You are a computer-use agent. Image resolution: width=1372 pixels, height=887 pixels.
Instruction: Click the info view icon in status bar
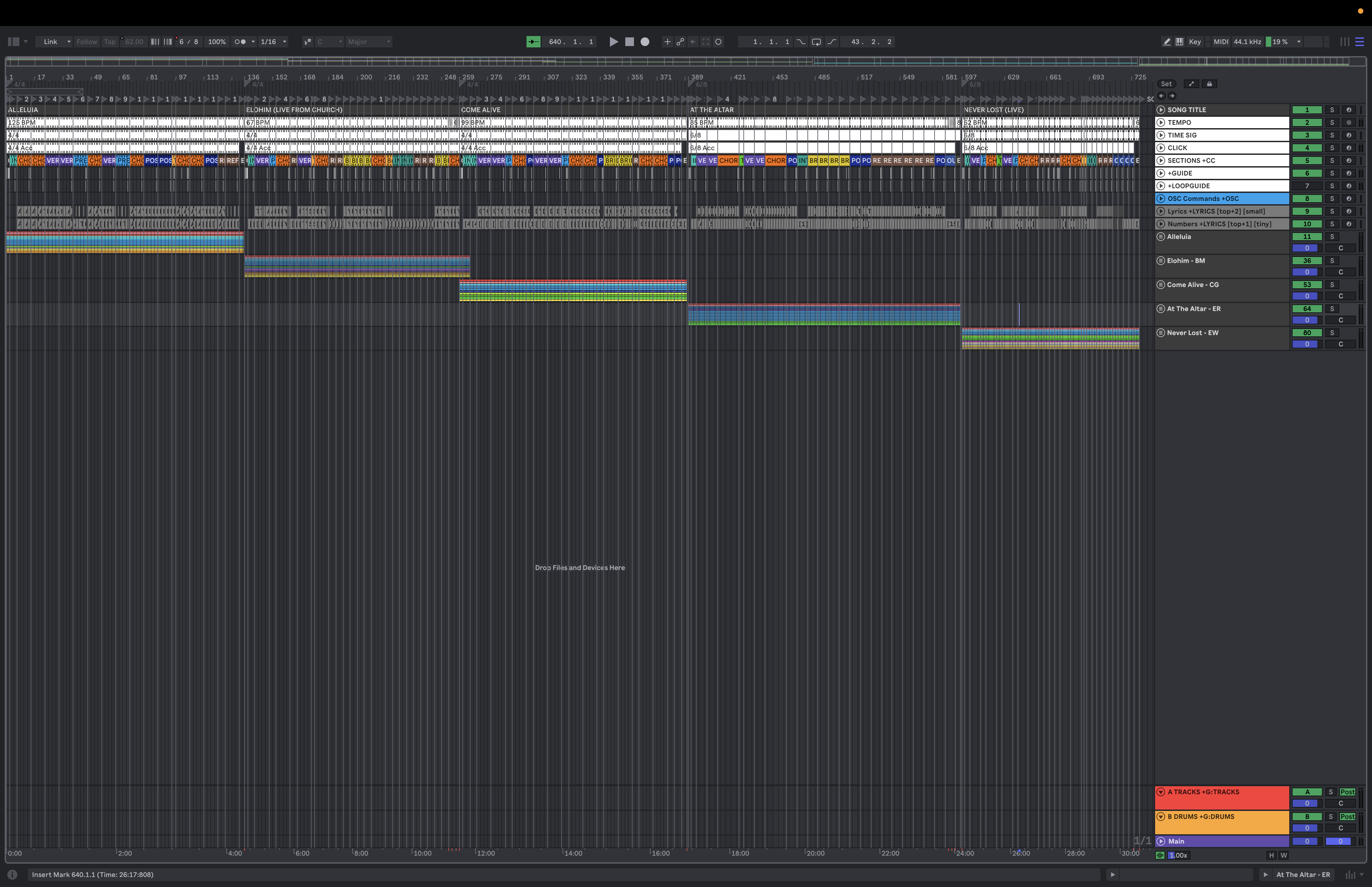tap(12, 874)
